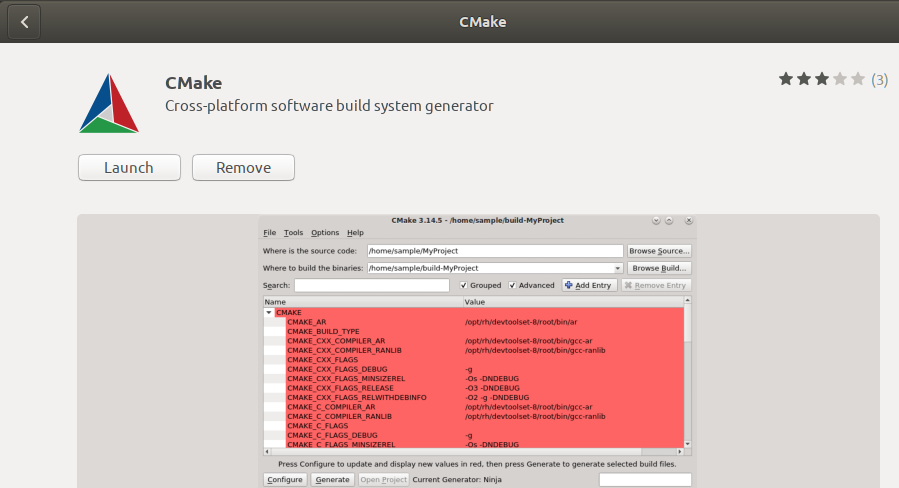
Task: Click the cache list vertical scrollbar
Action: [689, 375]
